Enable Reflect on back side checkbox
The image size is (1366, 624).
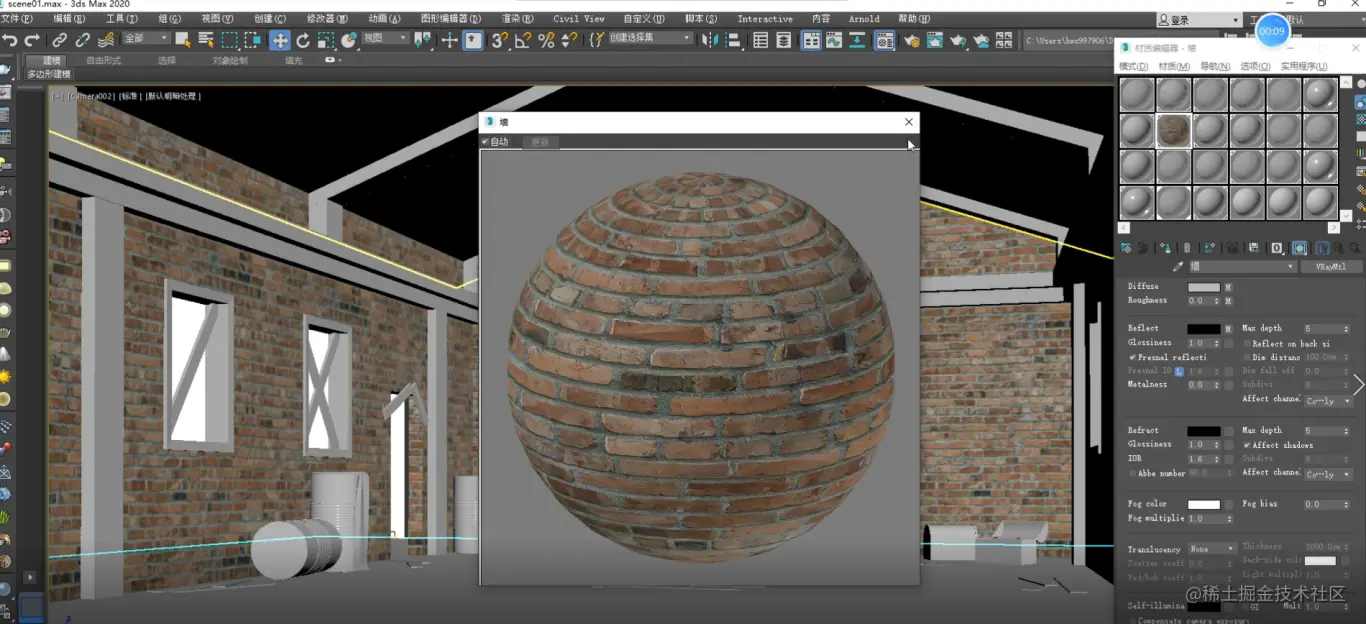(x=1247, y=343)
